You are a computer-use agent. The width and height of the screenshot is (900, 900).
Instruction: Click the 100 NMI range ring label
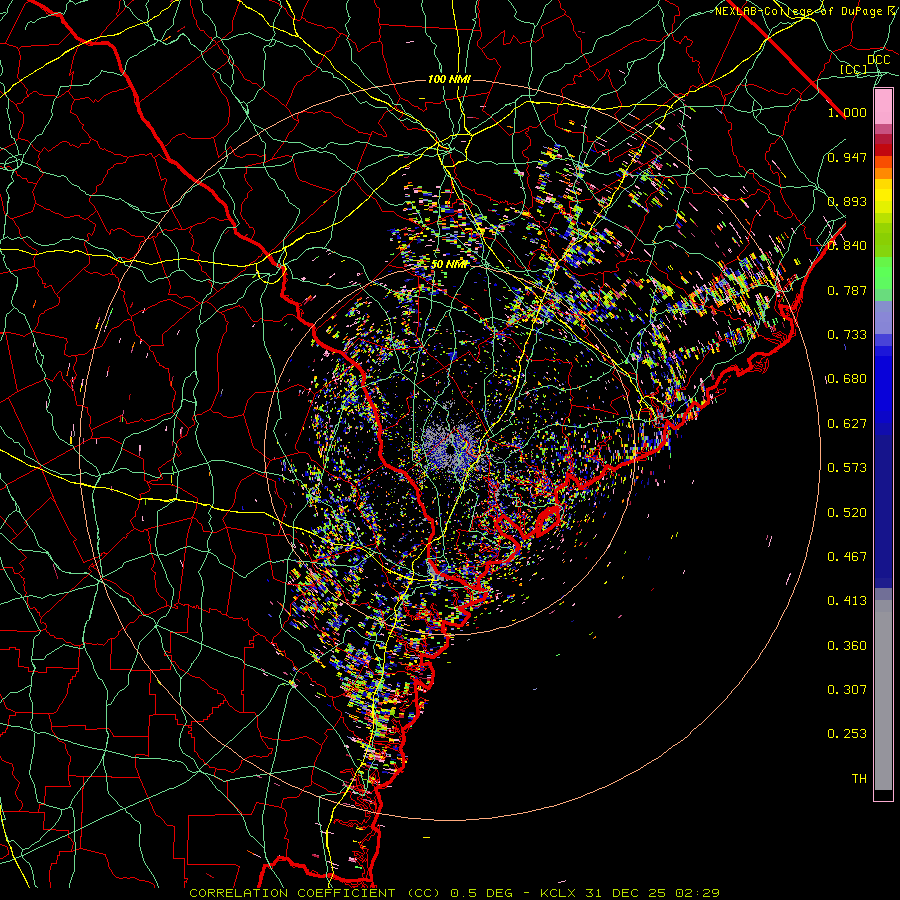pos(449,79)
